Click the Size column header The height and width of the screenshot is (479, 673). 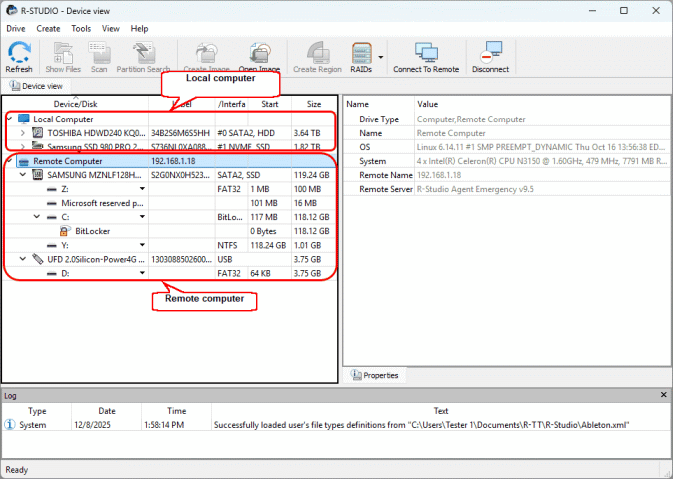pyautogui.click(x=314, y=104)
